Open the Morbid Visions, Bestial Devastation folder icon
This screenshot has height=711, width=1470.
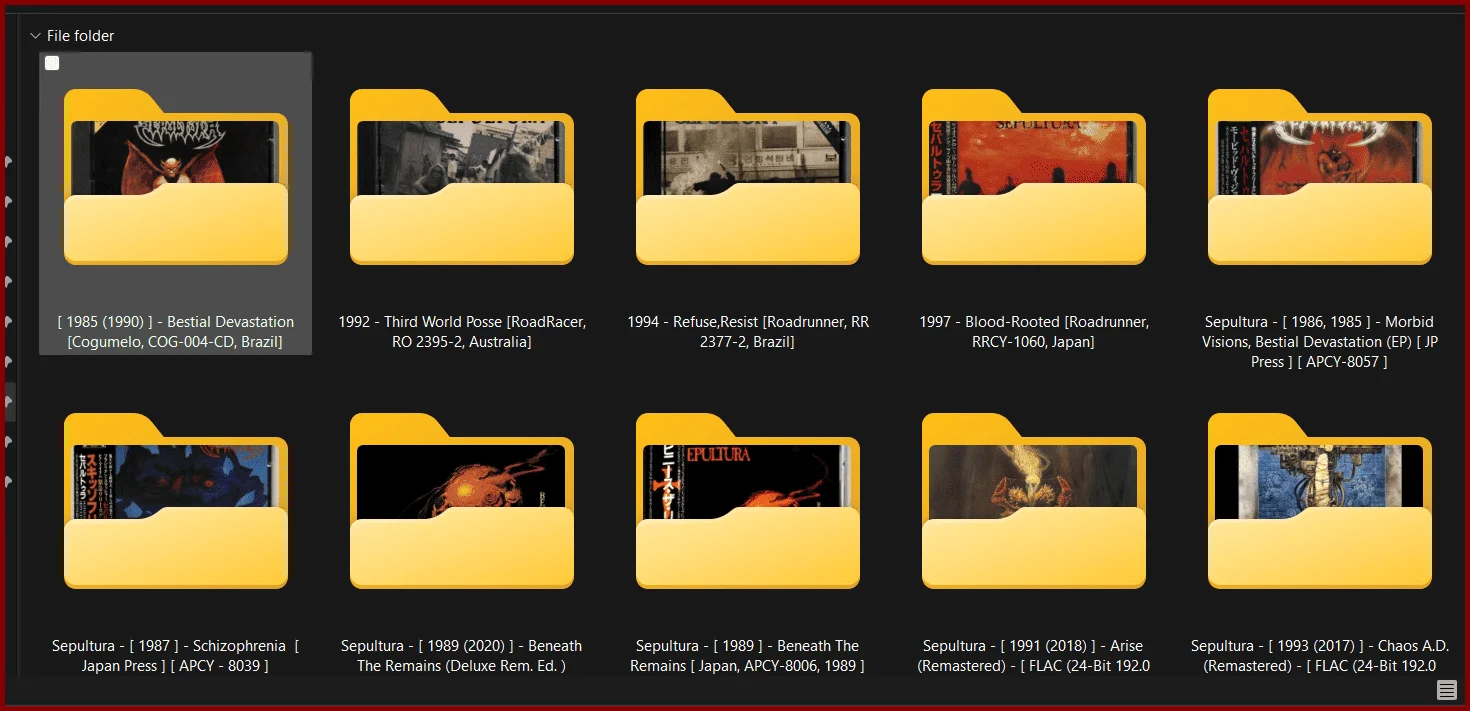[1320, 177]
